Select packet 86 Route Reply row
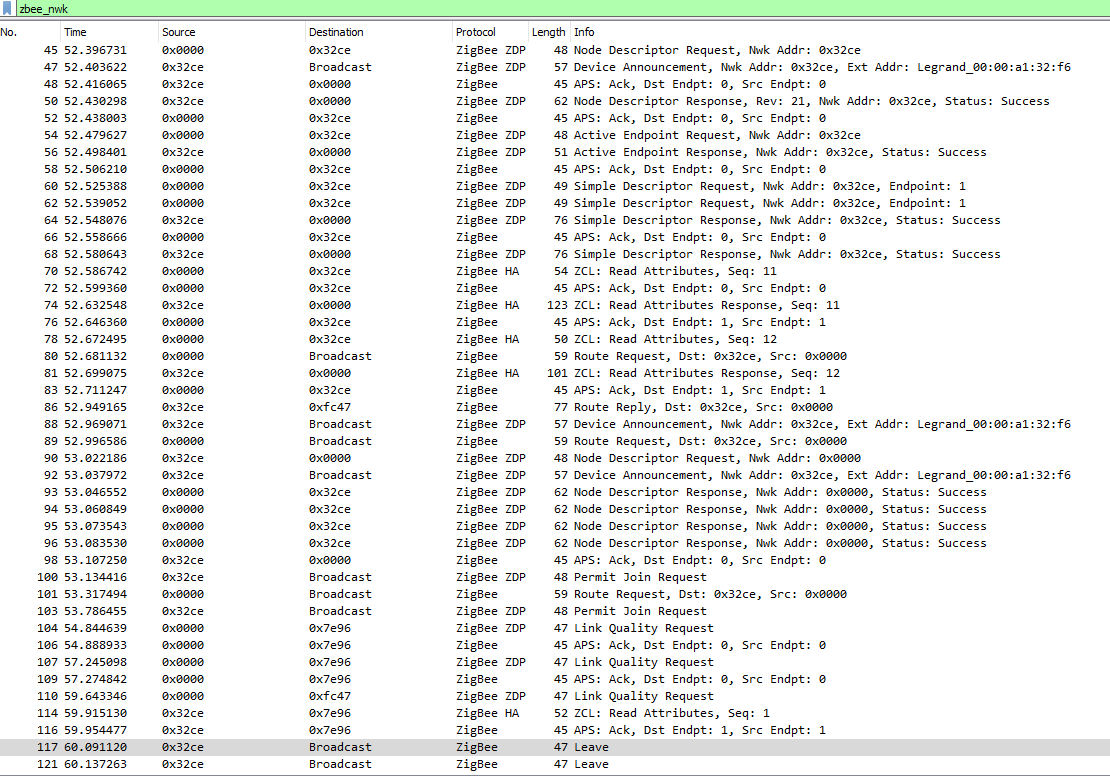The image size is (1110, 776). point(555,407)
